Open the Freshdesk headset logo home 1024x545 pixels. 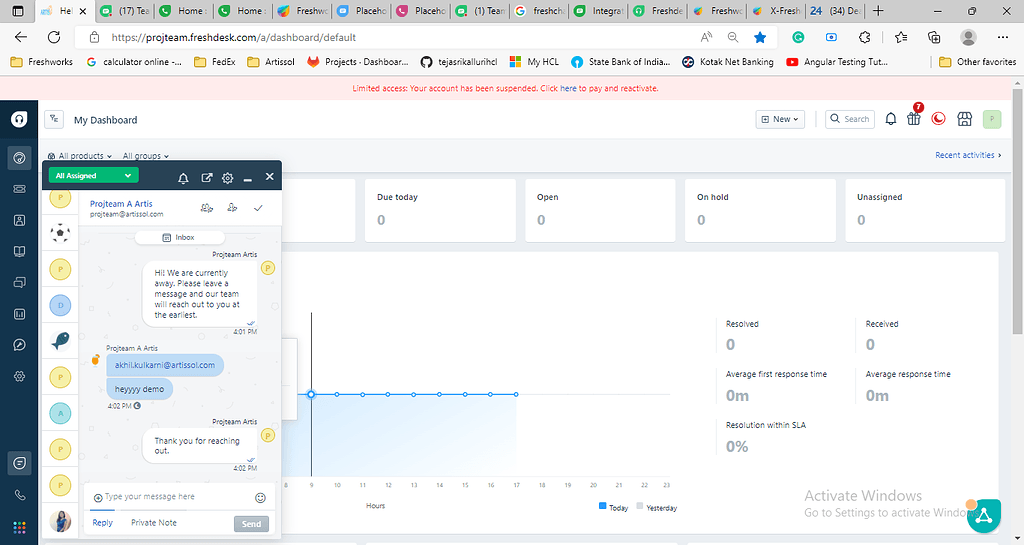19,119
